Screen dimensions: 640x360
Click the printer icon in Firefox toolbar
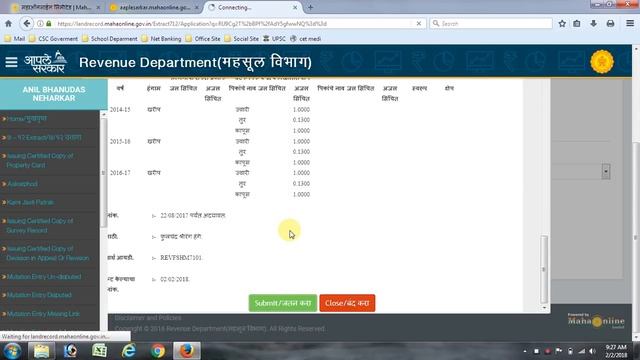click(x=610, y=24)
